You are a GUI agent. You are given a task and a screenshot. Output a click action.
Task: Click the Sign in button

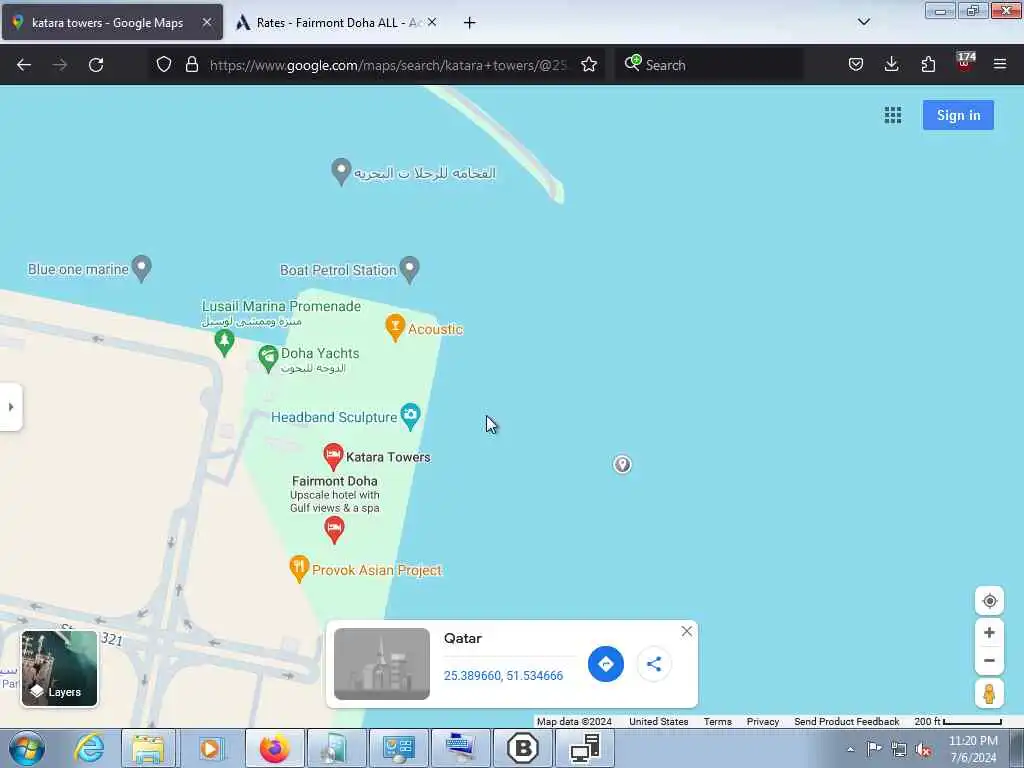(958, 115)
